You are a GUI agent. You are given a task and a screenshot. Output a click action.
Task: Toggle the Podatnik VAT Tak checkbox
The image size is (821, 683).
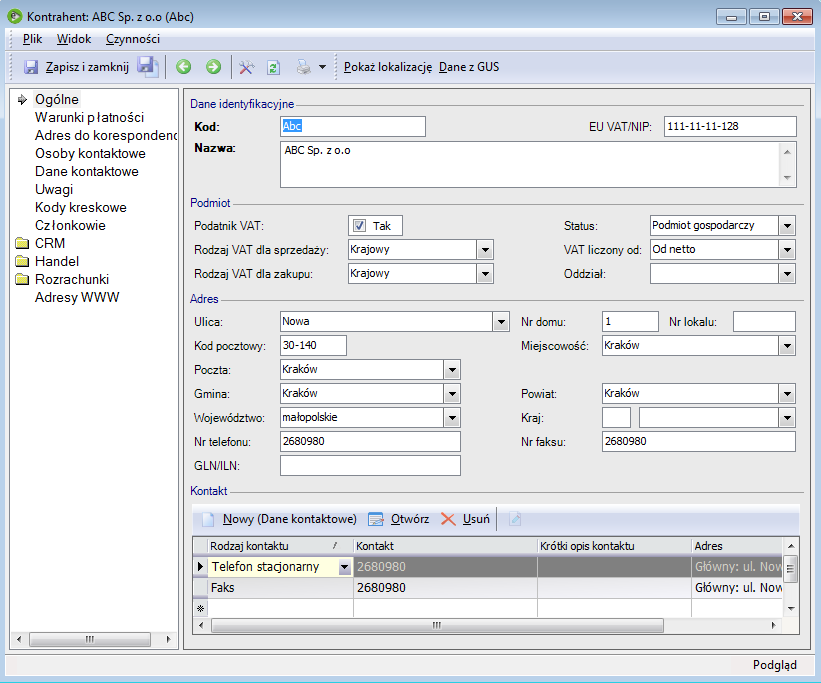pos(359,226)
